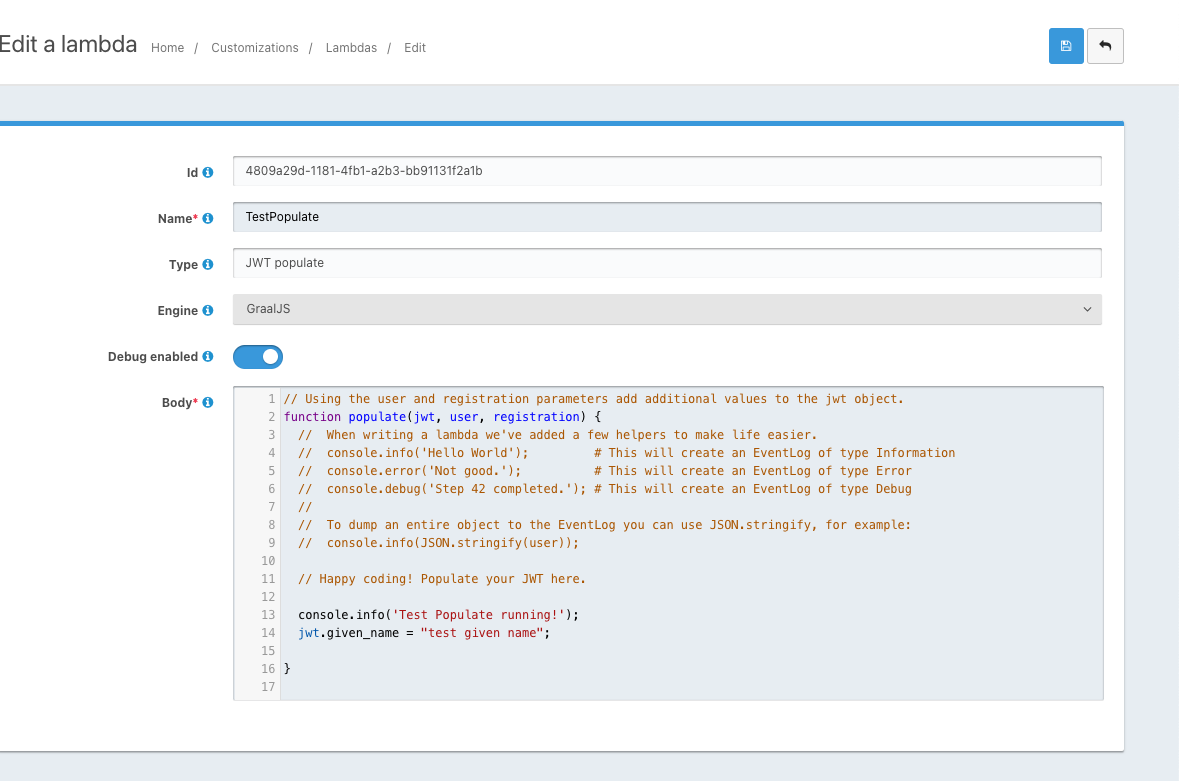Navigate to Home breadcrumb
Image resolution: width=1179 pixels, height=781 pixels.
(167, 47)
